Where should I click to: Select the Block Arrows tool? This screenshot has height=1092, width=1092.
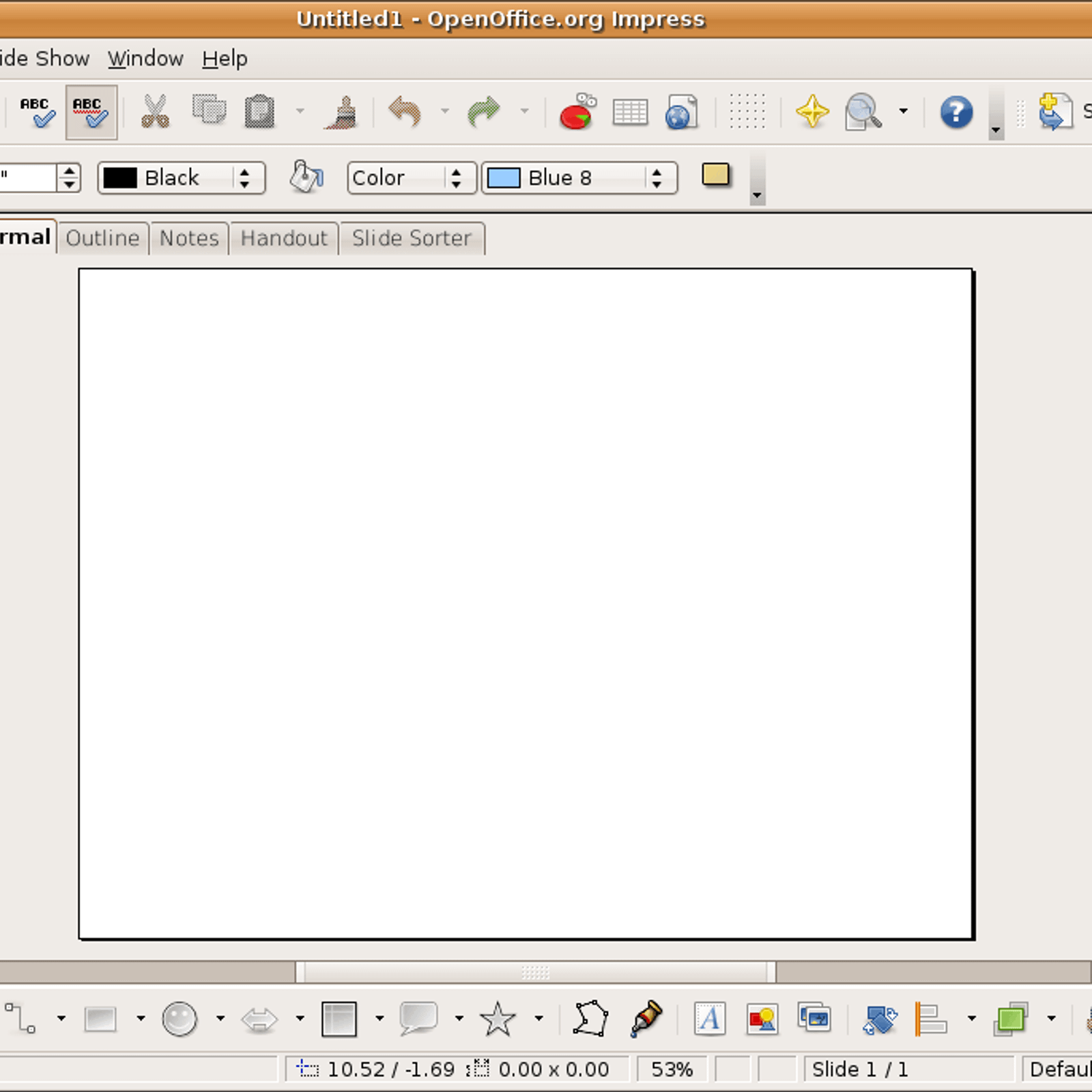(260, 1020)
